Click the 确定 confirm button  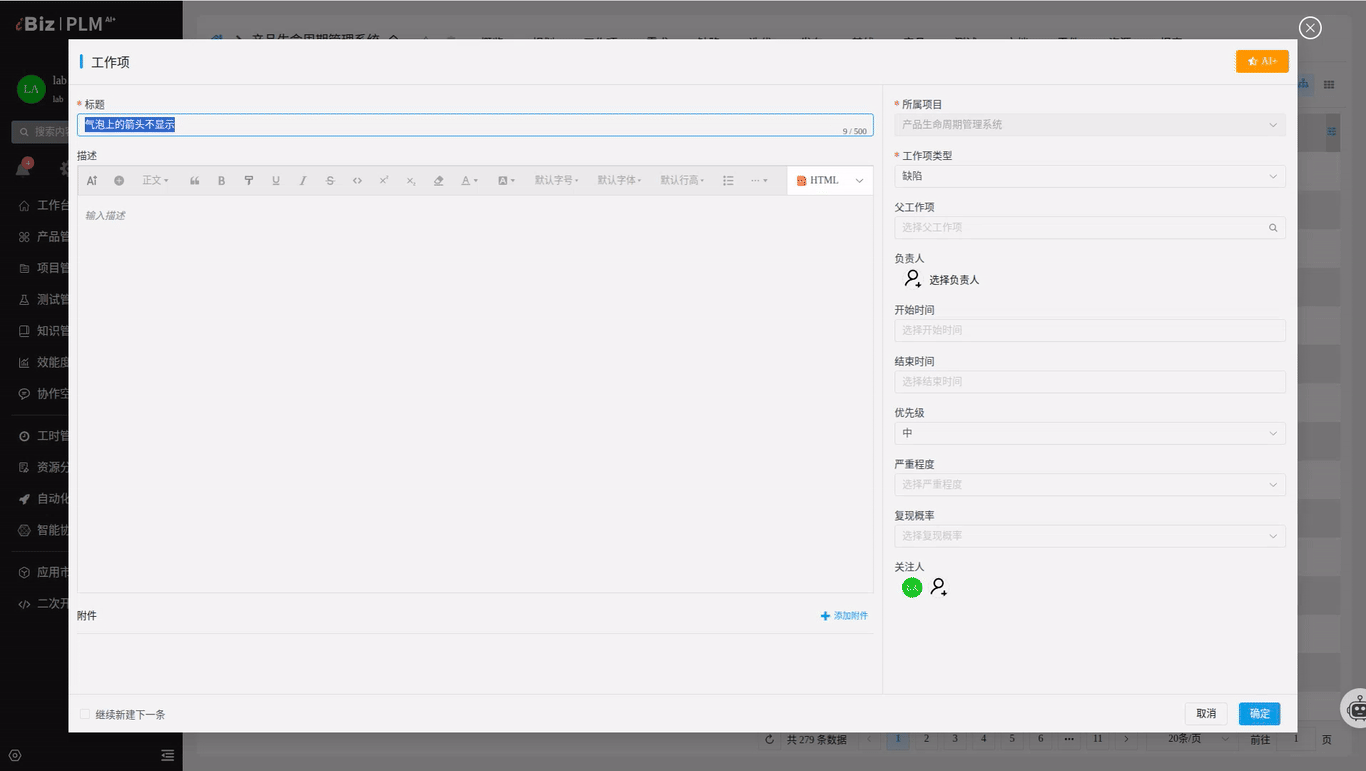point(1259,714)
